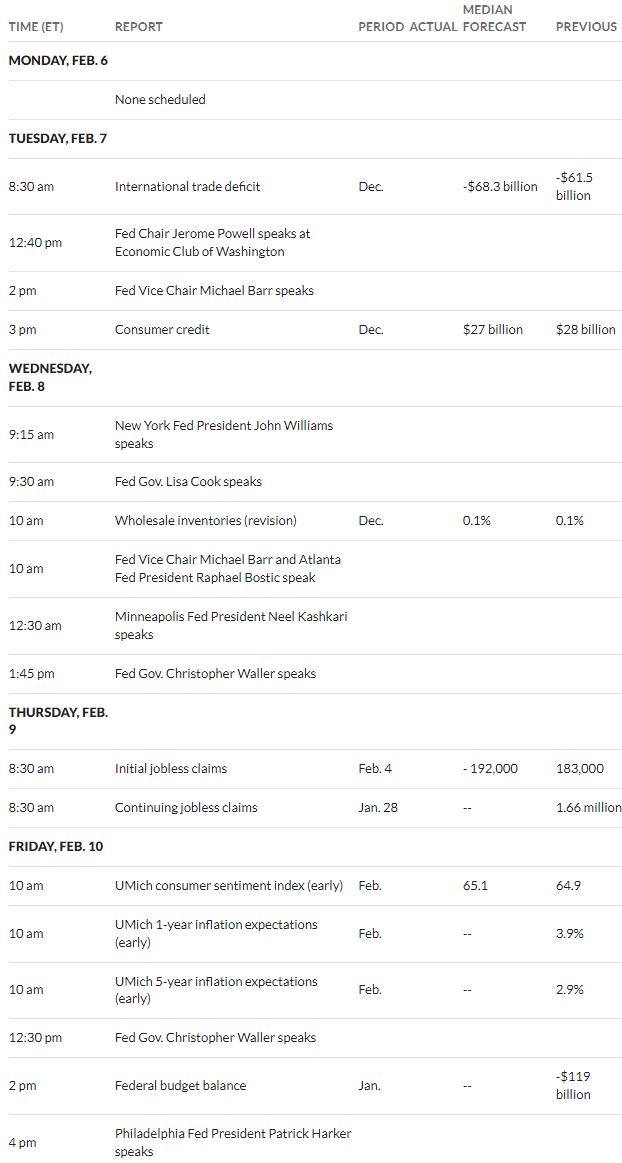Click UMich 5-year inflation expectations entry
The image size is (622, 1163).
[216, 990]
